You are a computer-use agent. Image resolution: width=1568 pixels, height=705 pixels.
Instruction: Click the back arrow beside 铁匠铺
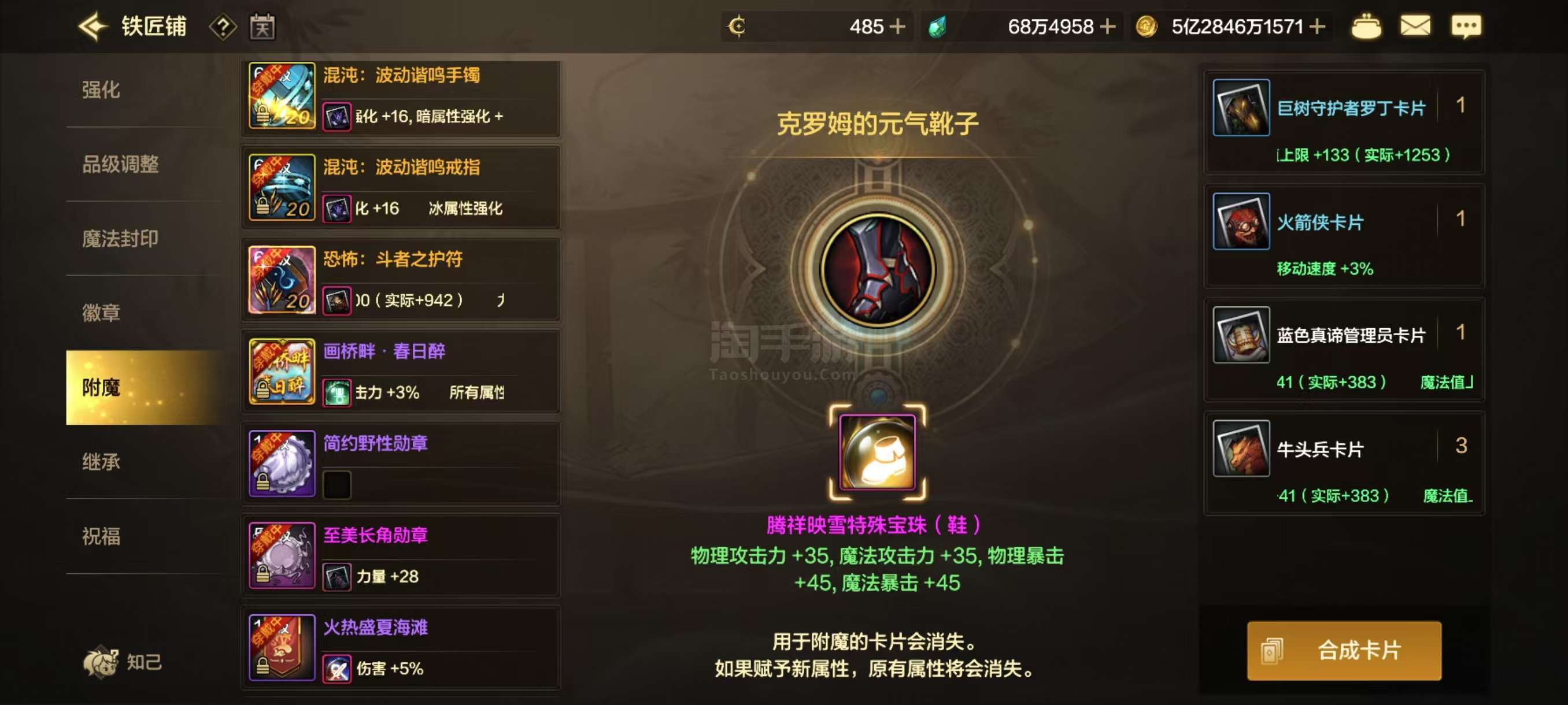[93, 26]
